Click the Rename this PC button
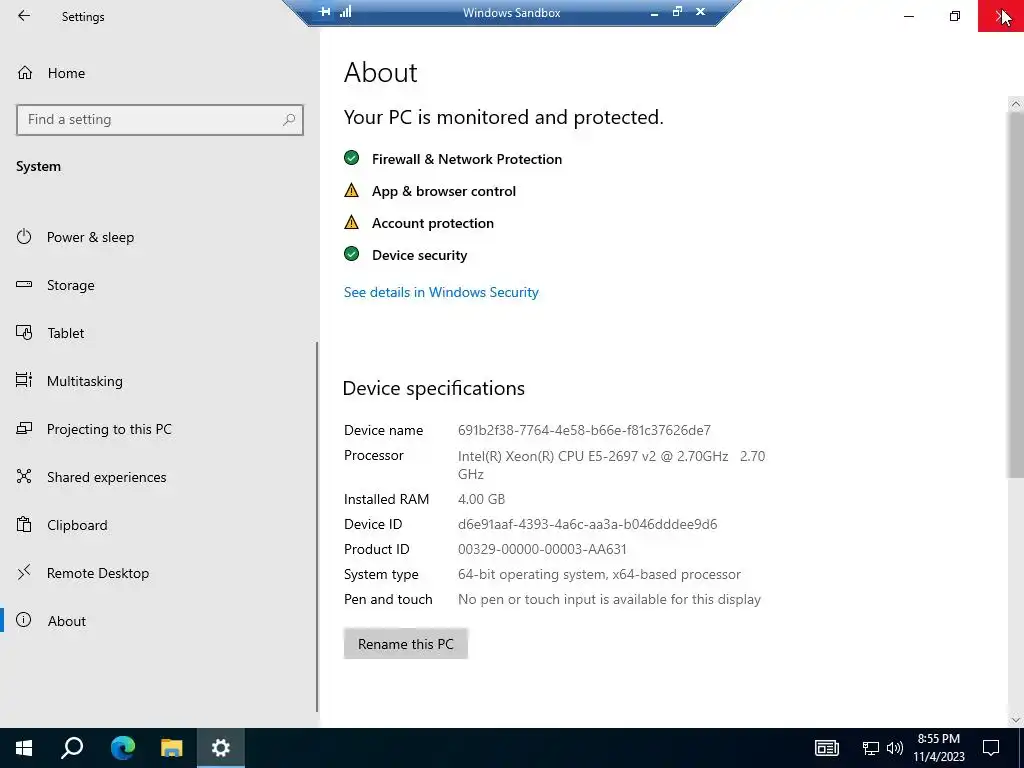The width and height of the screenshot is (1024, 768). pyautogui.click(x=406, y=644)
